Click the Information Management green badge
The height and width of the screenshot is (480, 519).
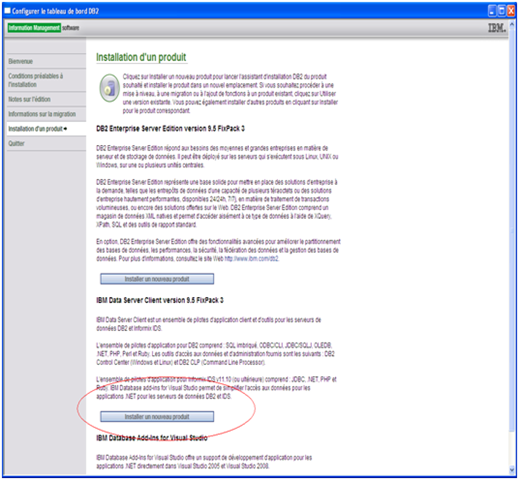pos(34,28)
